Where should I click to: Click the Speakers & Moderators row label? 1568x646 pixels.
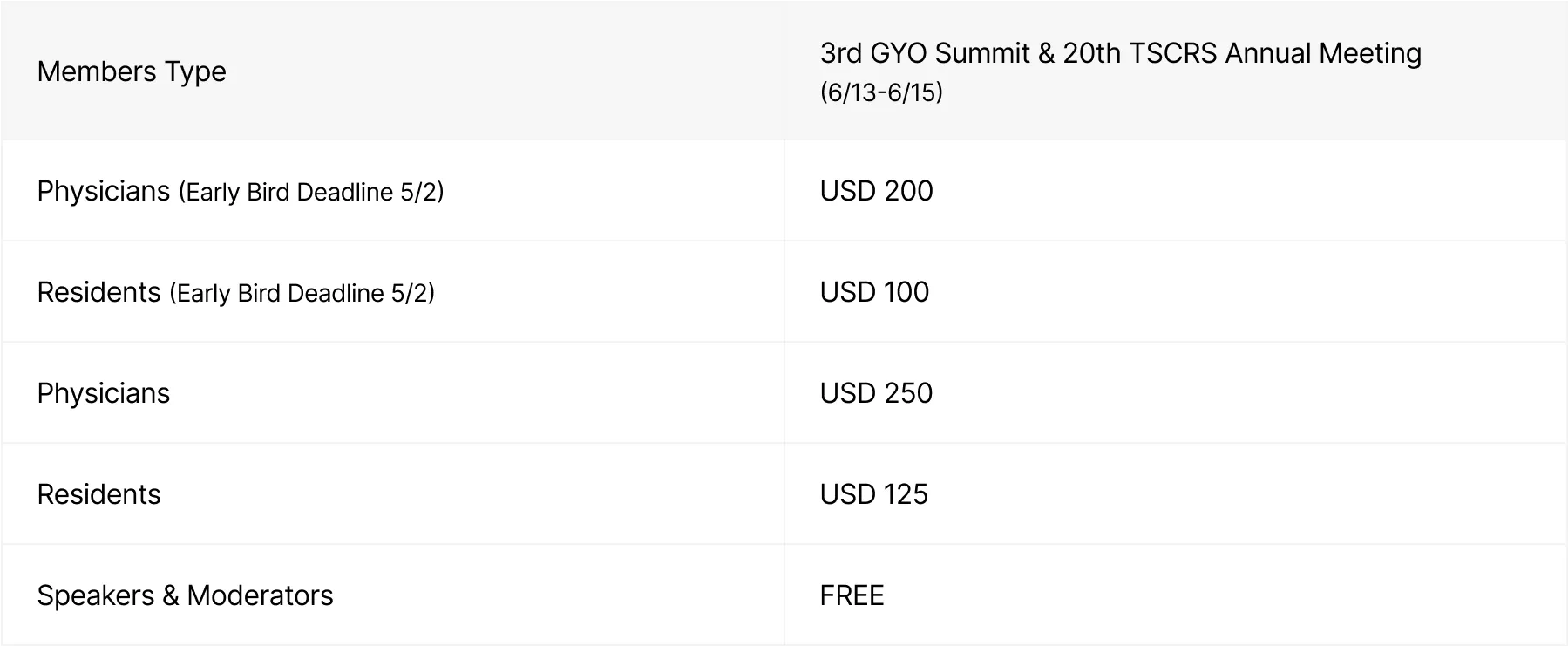pyautogui.click(x=185, y=595)
